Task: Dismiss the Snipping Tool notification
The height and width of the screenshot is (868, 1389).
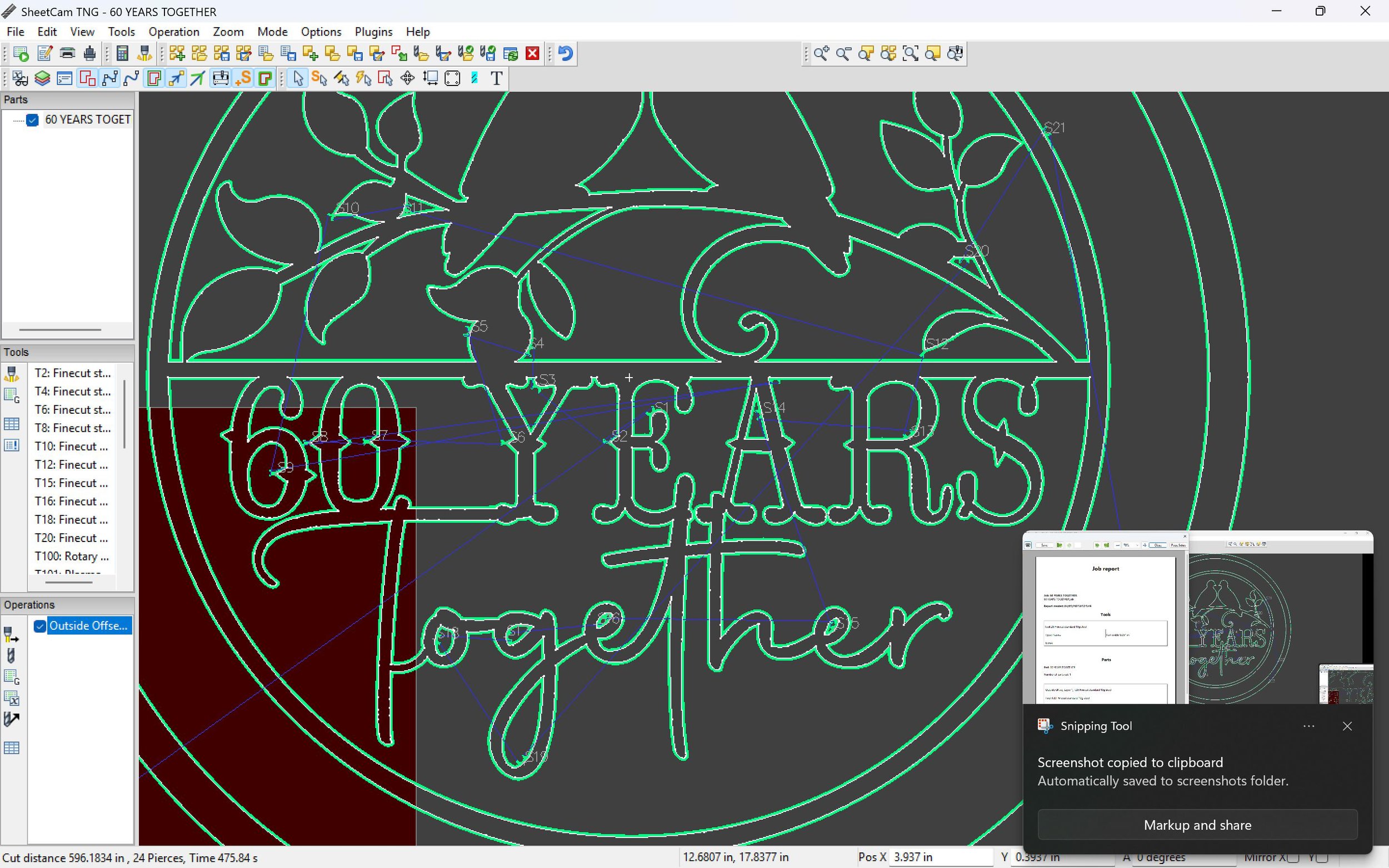Action: [1347, 726]
